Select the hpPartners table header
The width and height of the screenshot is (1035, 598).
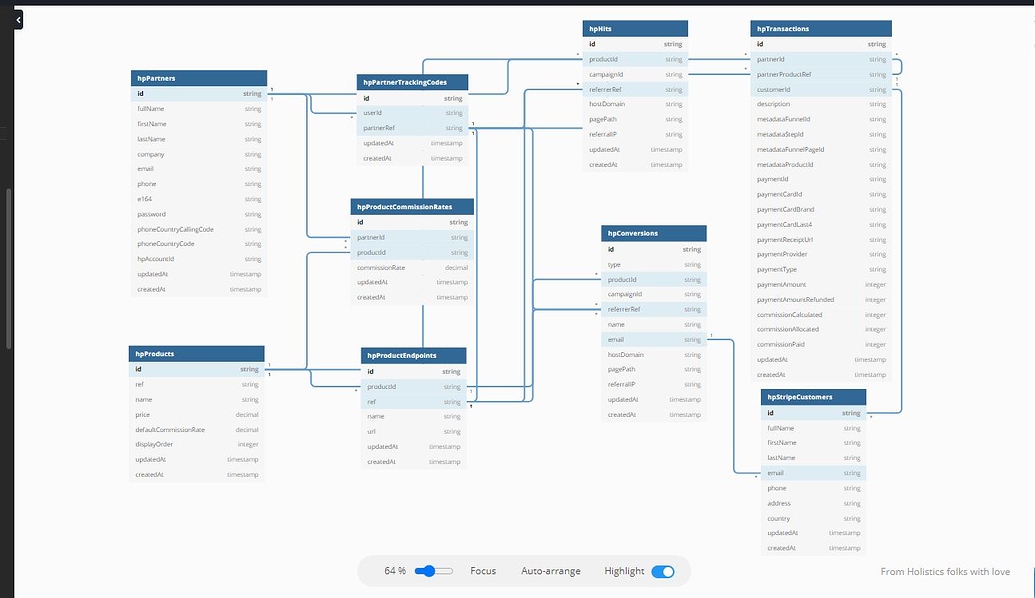point(196,77)
